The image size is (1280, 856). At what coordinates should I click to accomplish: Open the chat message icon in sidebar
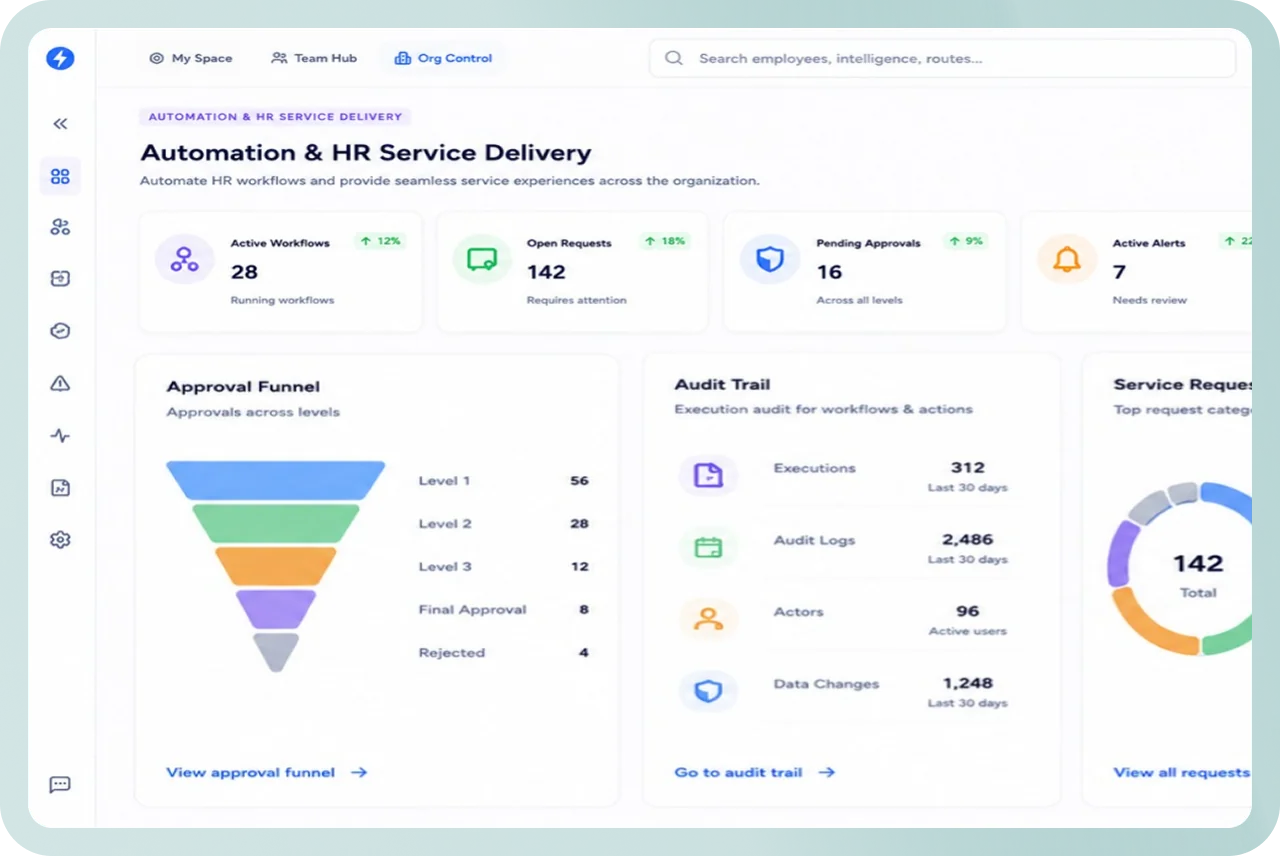[60, 785]
